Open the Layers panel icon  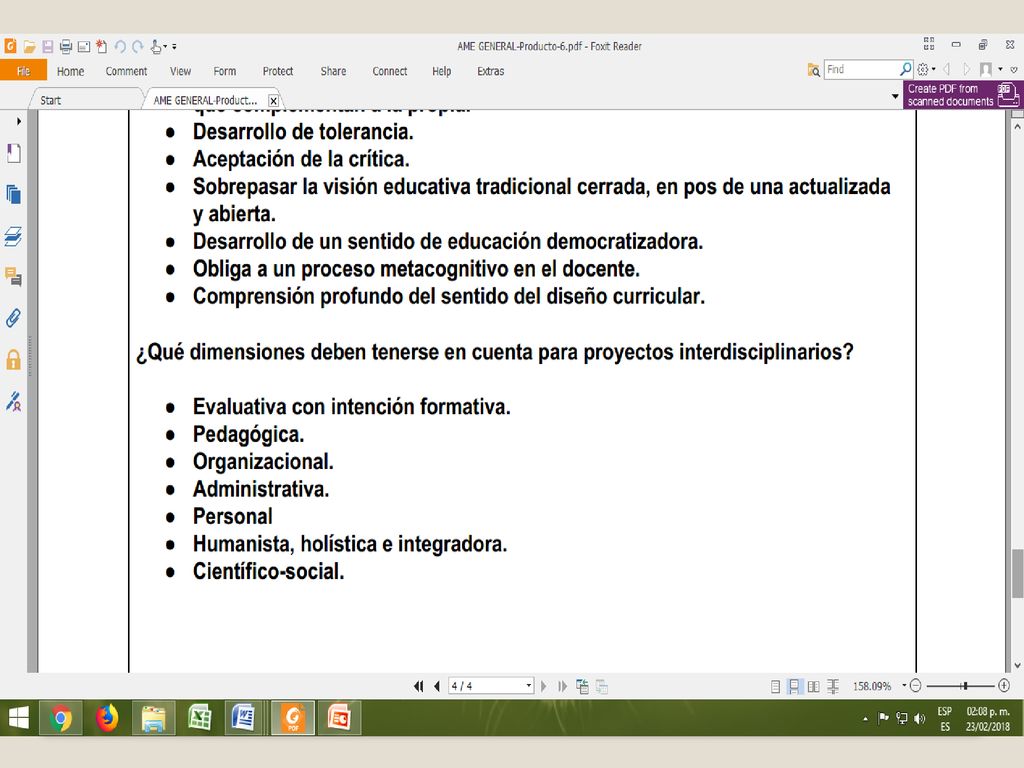click(14, 236)
